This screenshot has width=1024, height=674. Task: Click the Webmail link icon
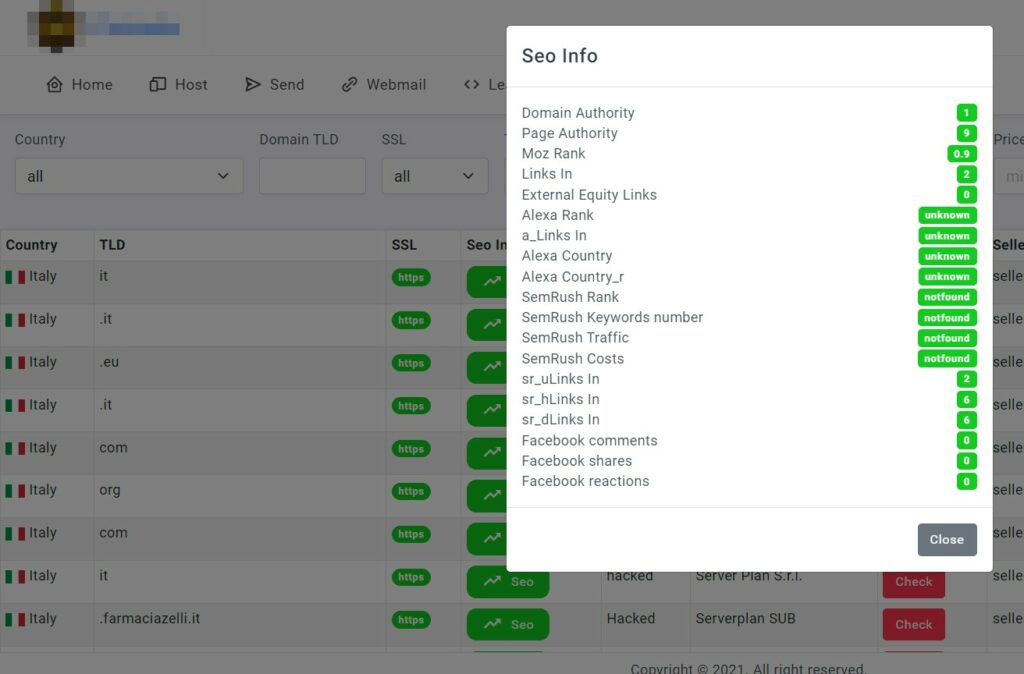coord(349,85)
